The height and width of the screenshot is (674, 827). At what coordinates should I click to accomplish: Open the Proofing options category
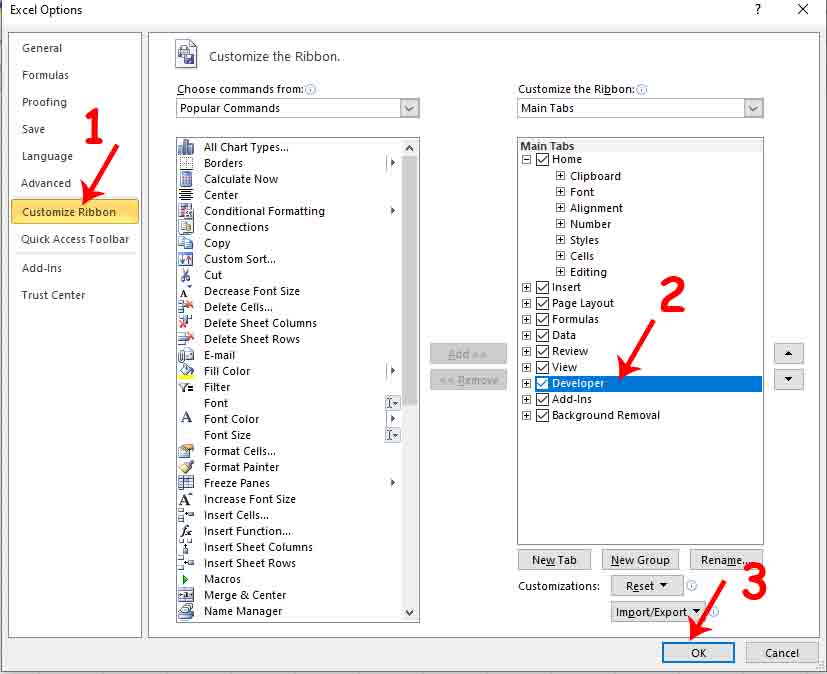[x=44, y=102]
